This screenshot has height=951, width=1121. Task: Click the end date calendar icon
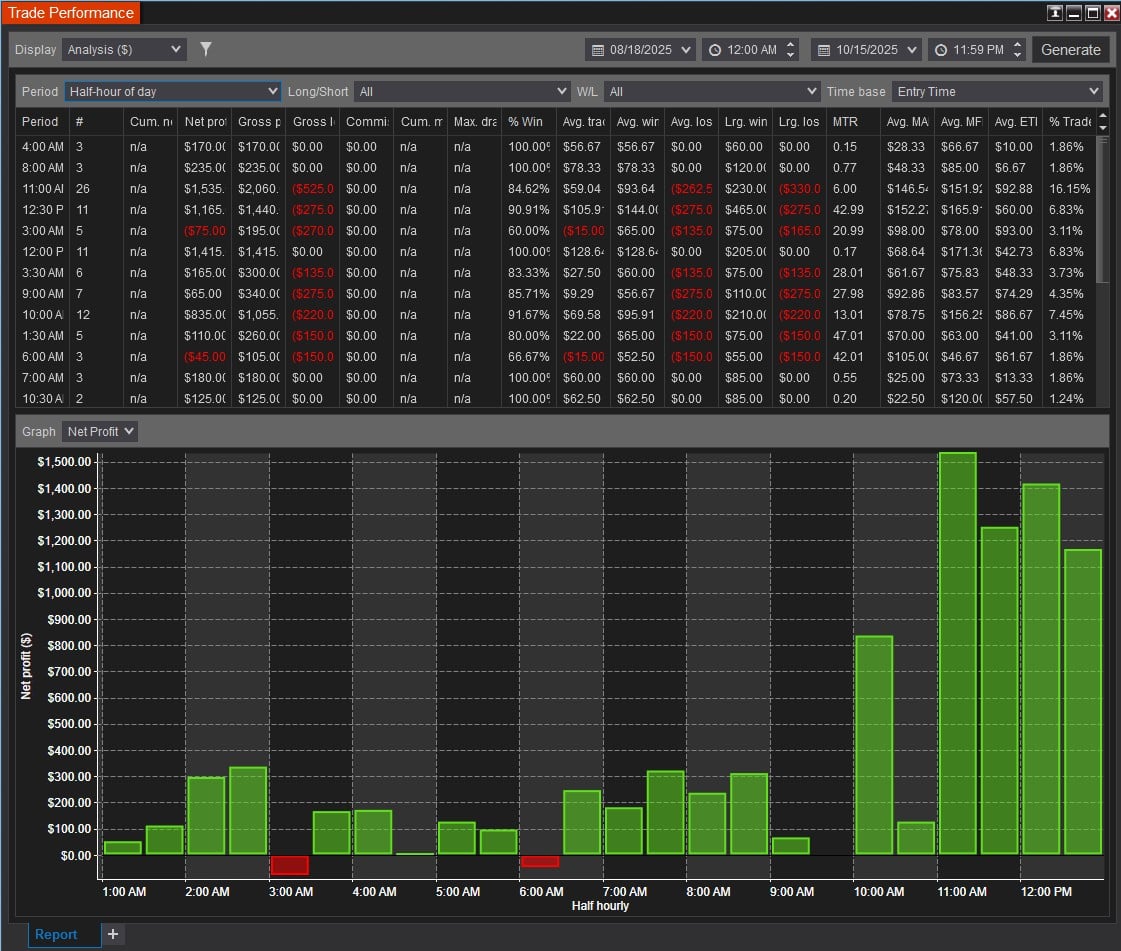(x=824, y=50)
